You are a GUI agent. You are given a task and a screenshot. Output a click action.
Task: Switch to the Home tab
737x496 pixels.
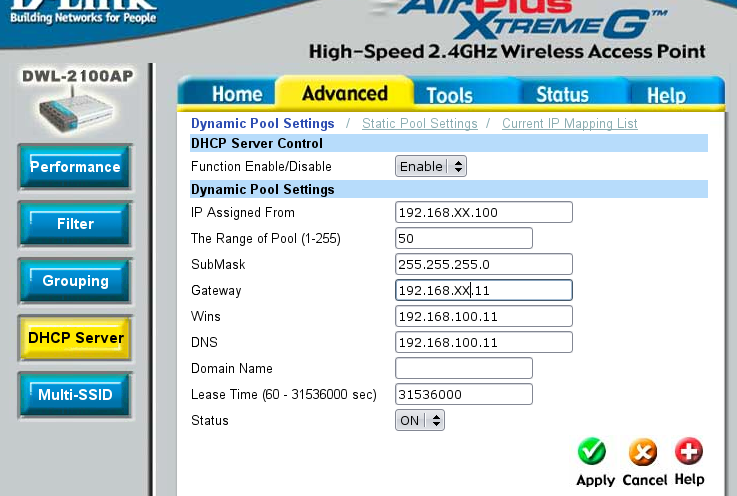tap(236, 94)
